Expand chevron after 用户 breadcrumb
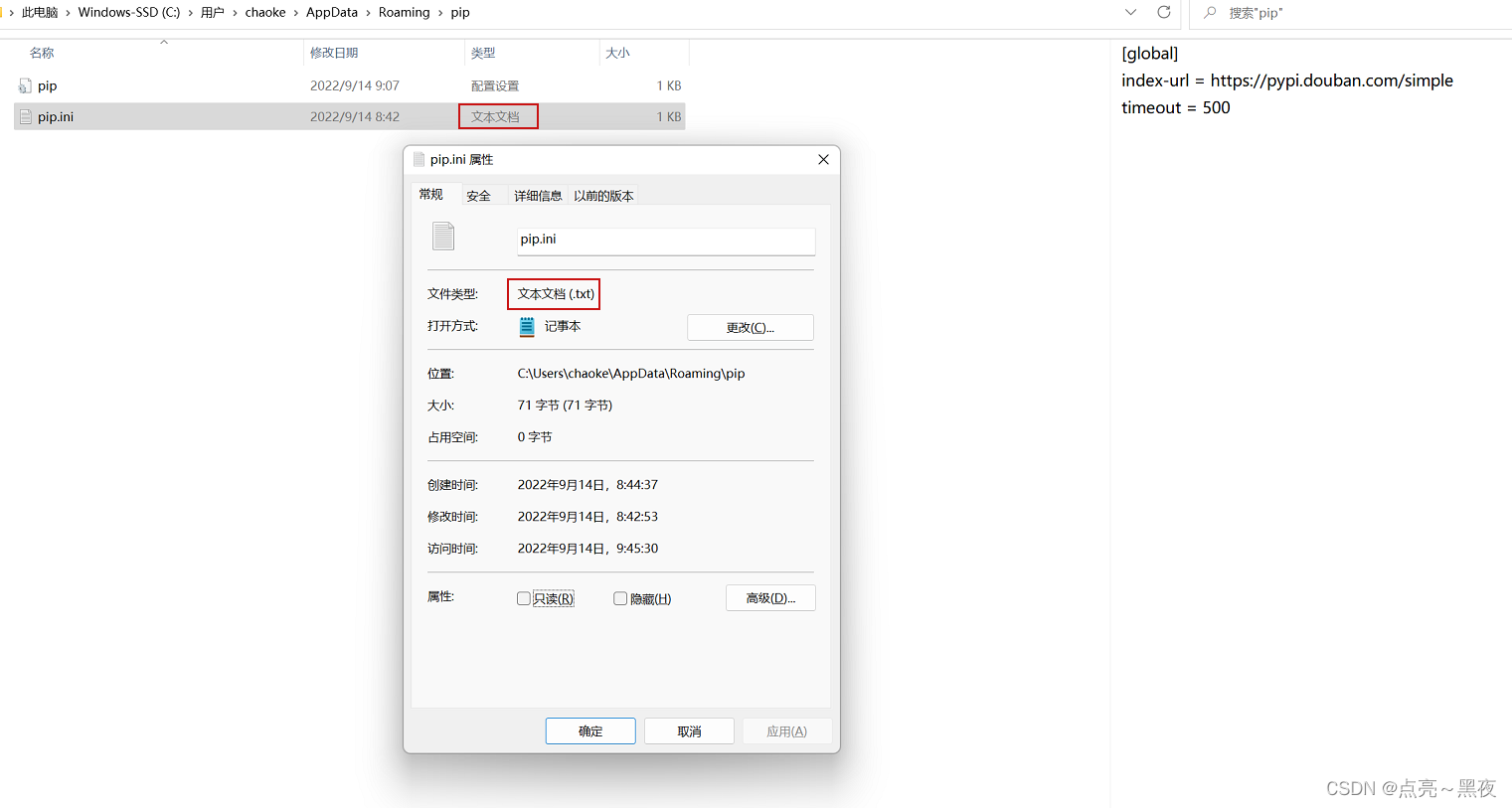1512x808 pixels. pyautogui.click(x=235, y=13)
